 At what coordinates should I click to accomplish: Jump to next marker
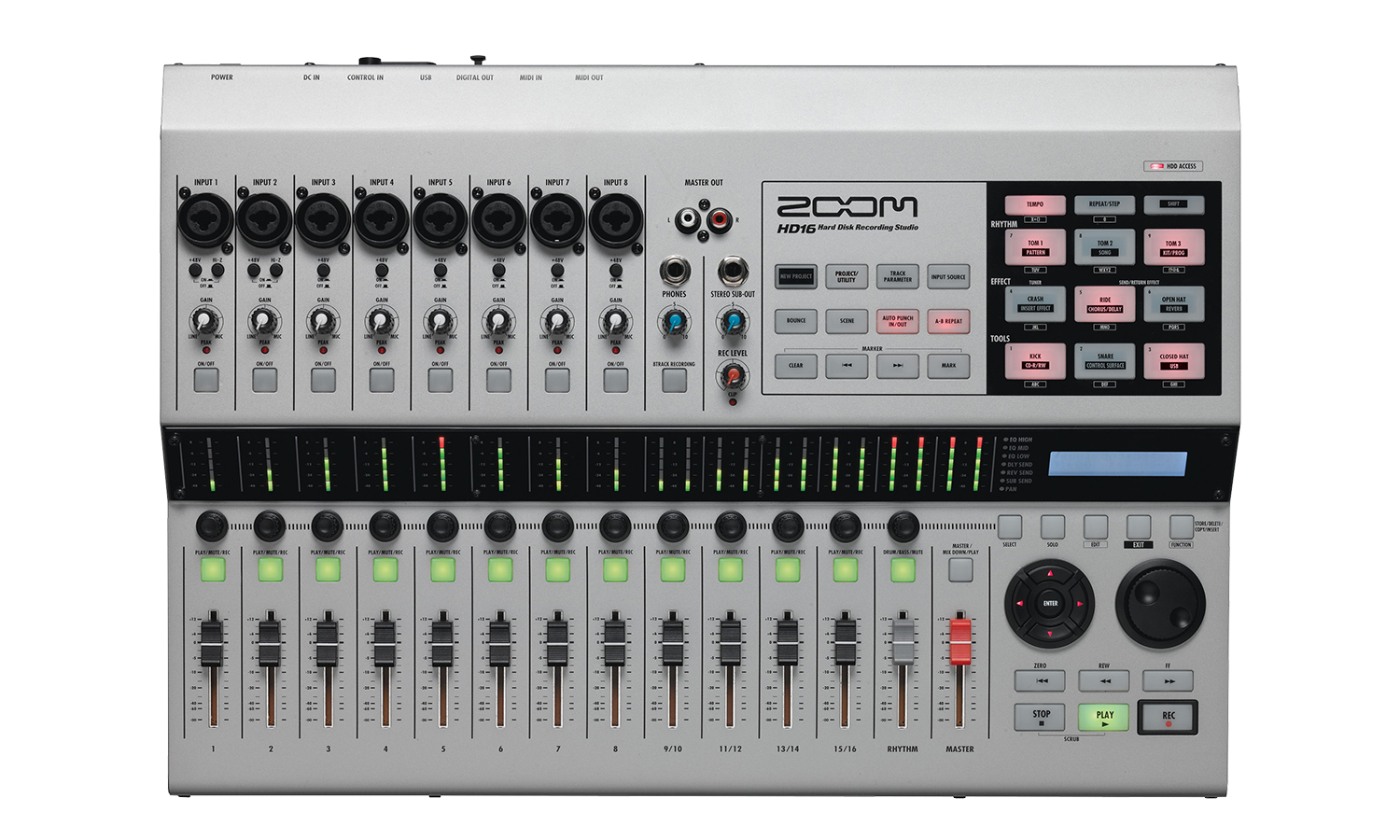[x=898, y=366]
